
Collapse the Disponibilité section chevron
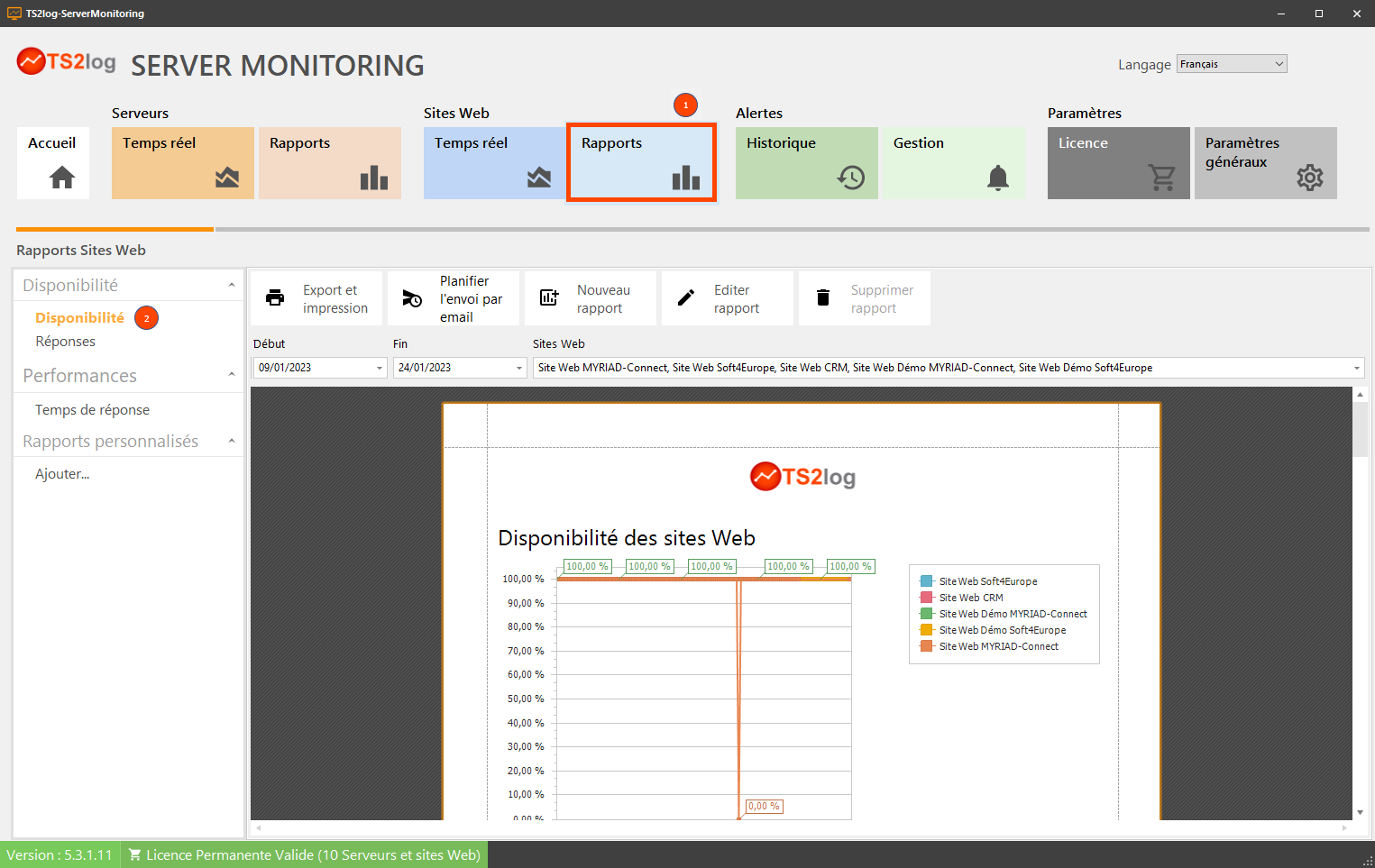tap(232, 286)
